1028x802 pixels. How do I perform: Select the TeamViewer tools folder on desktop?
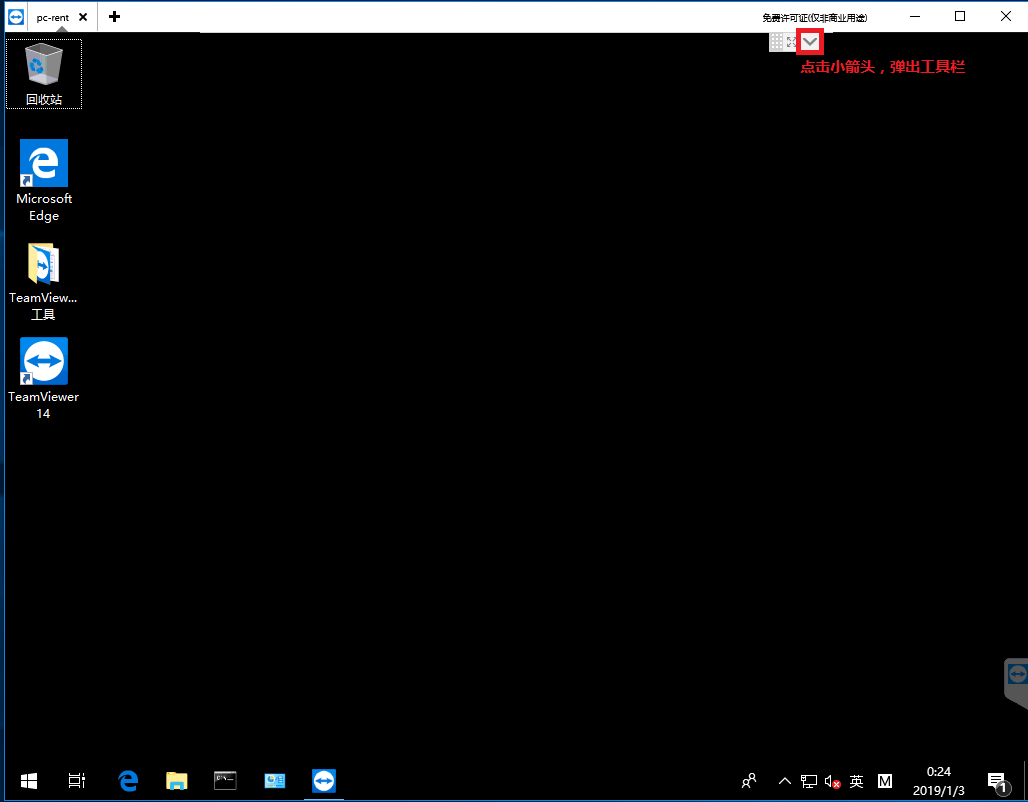[43, 282]
